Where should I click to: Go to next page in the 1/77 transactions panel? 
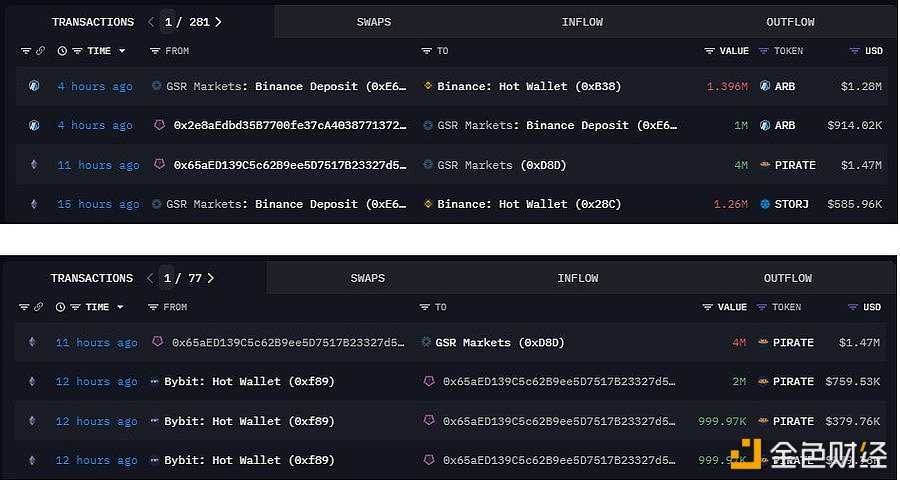coord(211,278)
